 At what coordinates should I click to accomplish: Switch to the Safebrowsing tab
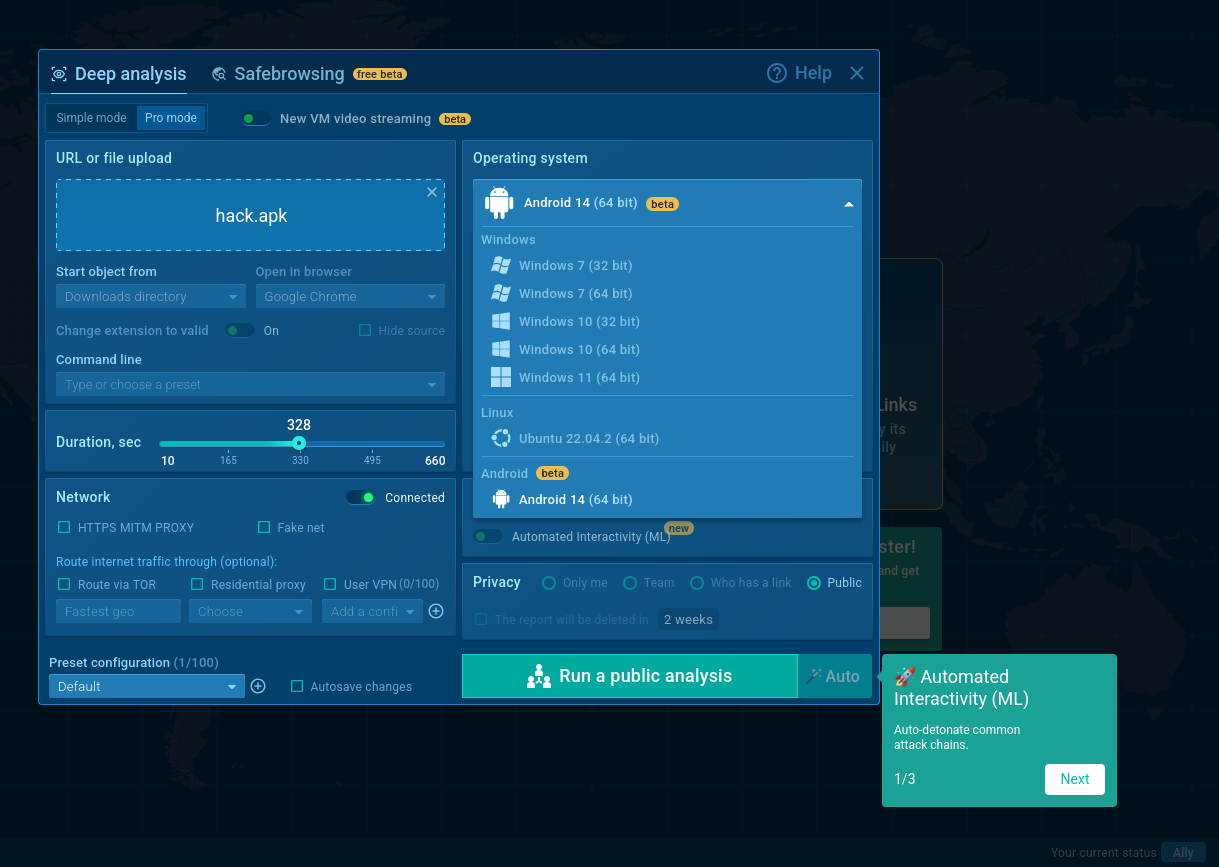click(x=309, y=74)
